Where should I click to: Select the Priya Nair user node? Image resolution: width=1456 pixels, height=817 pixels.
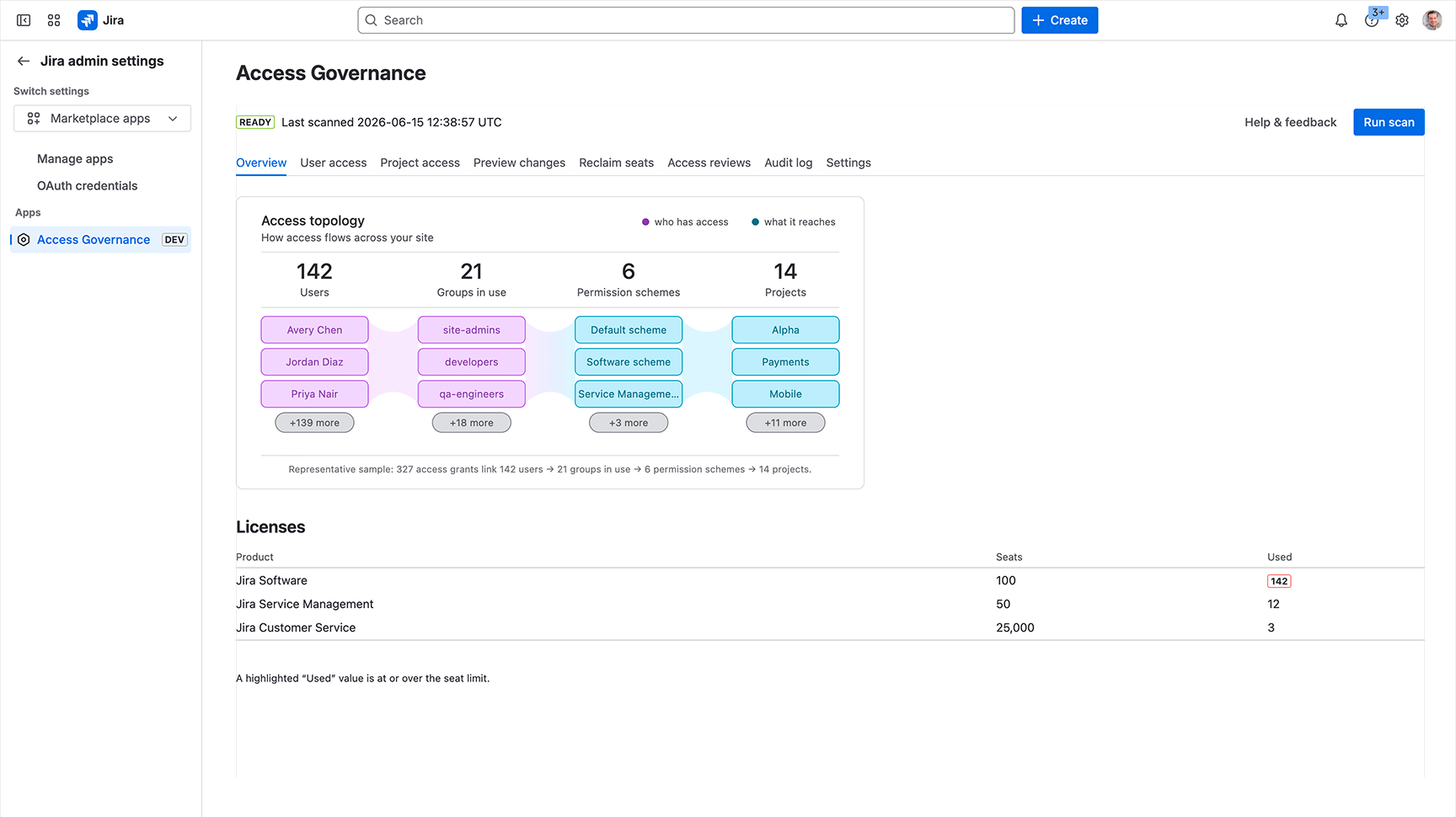point(314,394)
